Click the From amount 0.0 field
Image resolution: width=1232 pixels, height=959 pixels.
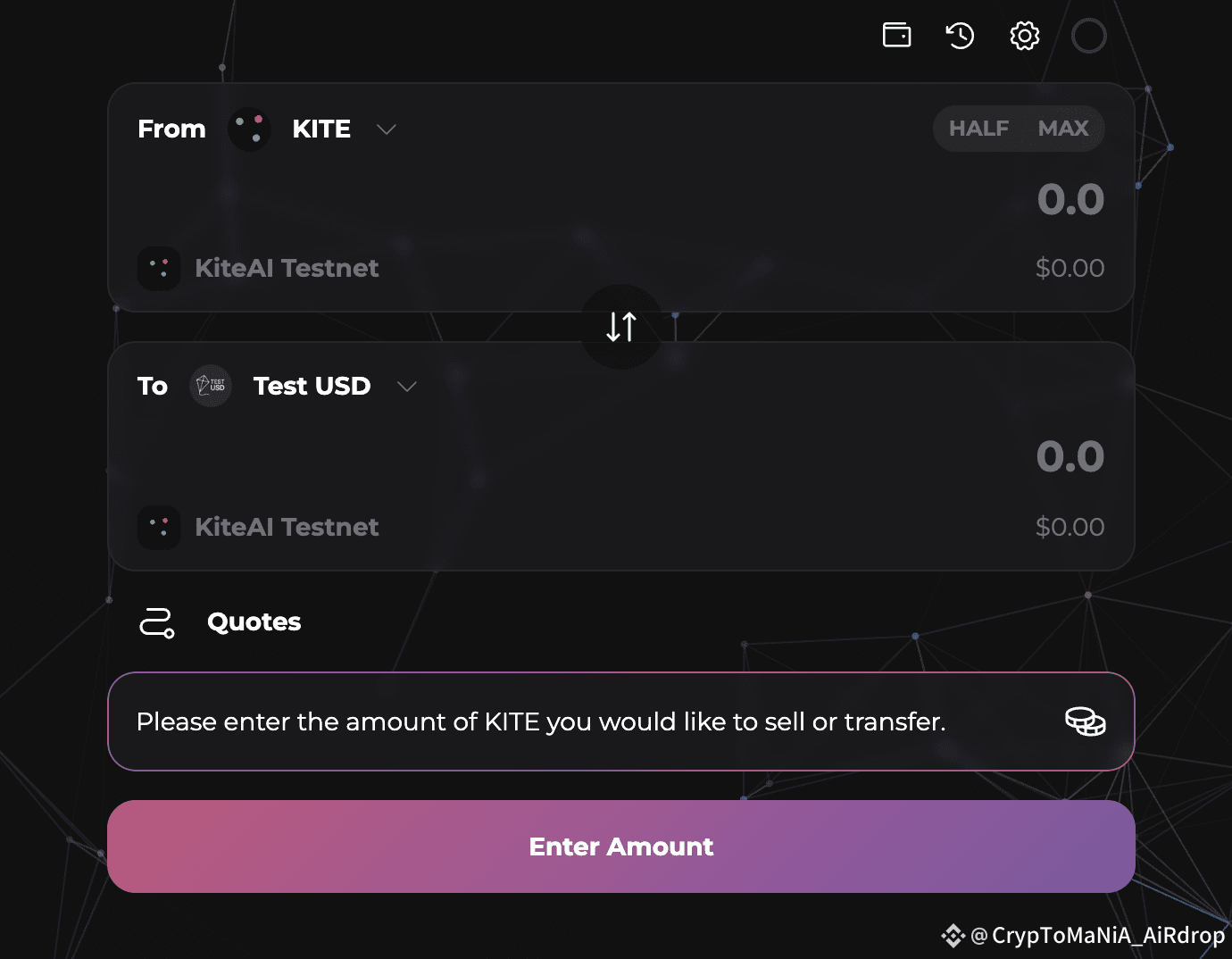1070,199
